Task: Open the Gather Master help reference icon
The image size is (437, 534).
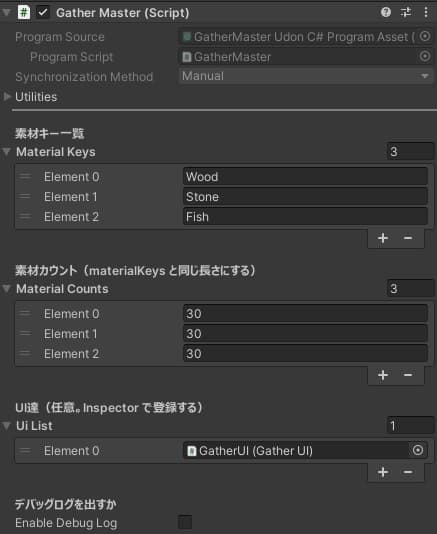Action: tap(386, 13)
